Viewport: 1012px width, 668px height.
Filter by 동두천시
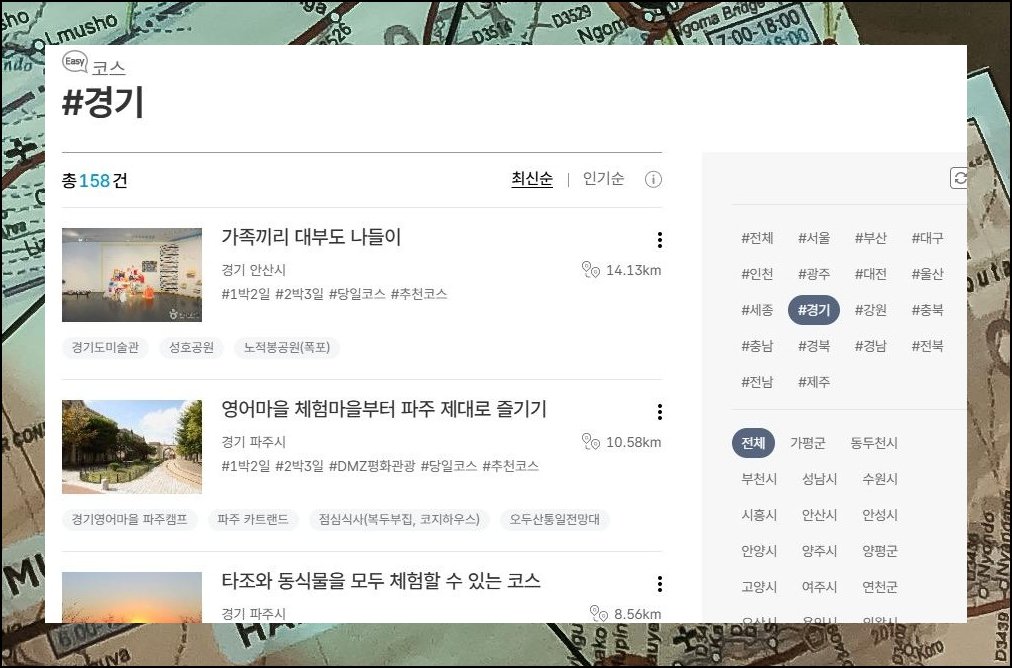pyautogui.click(x=874, y=443)
